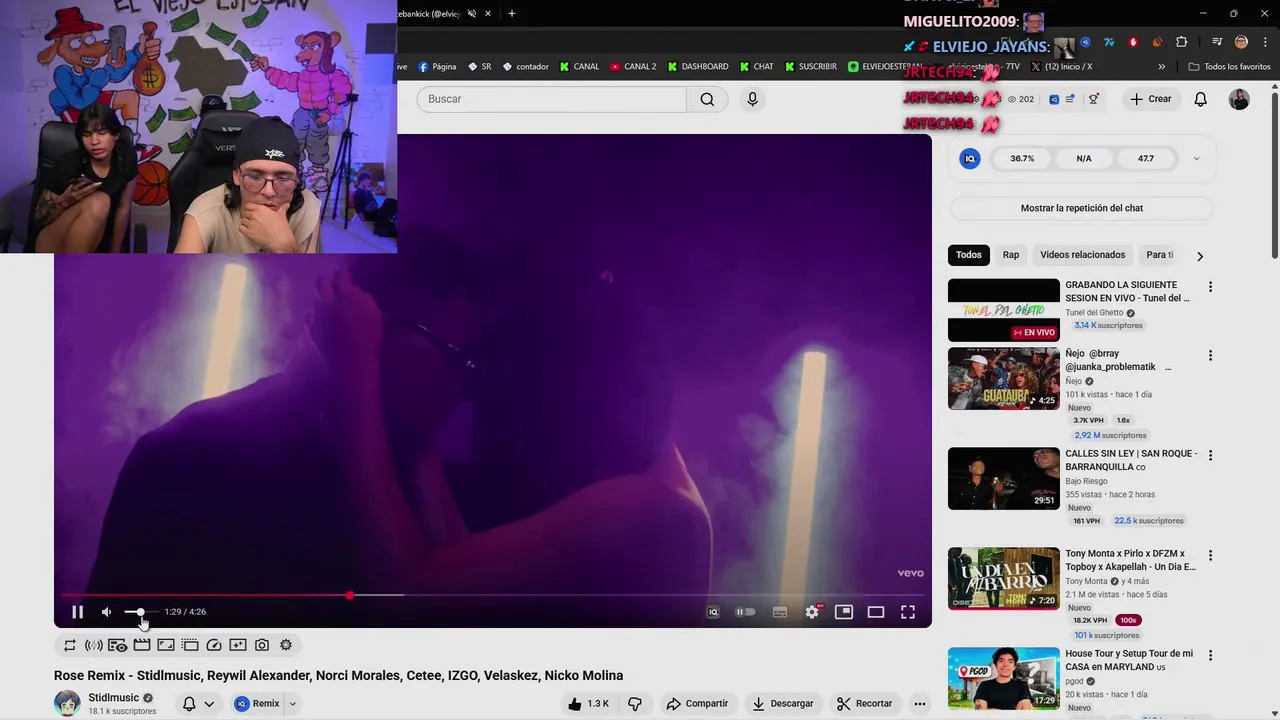Viewport: 1280px width, 720px height.
Task: Open the playback speed gauge icon
Action: (214, 645)
